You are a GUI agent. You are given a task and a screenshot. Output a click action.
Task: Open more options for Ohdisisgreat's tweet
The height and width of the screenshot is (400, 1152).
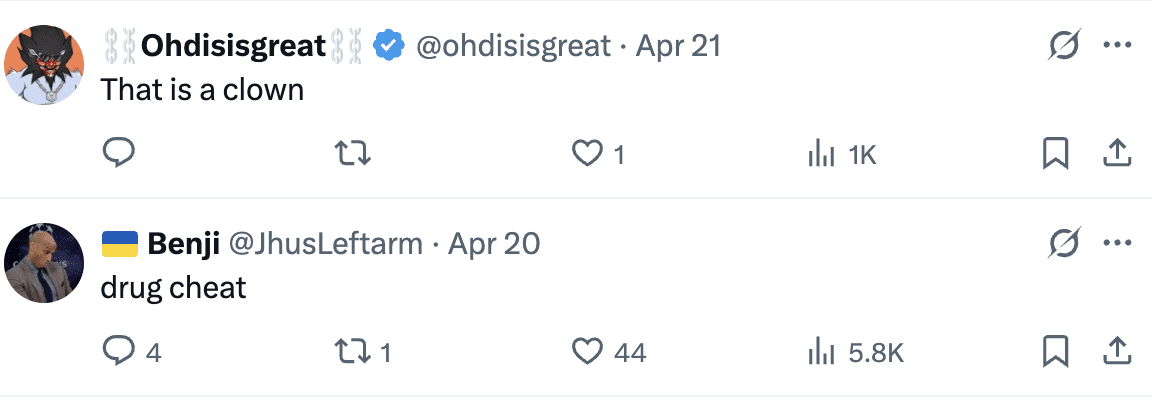[1116, 46]
